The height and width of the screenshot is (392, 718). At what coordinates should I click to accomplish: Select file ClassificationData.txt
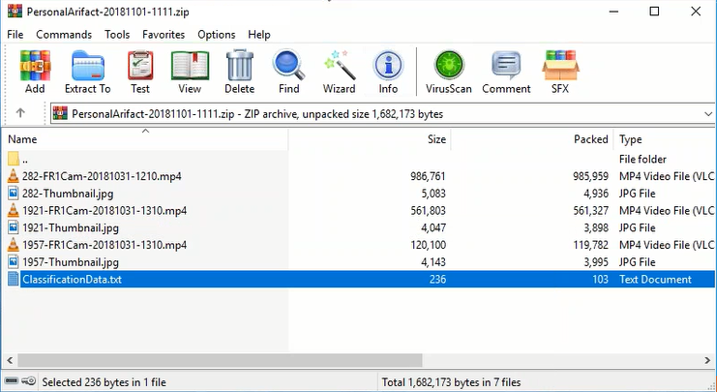tap(72, 279)
